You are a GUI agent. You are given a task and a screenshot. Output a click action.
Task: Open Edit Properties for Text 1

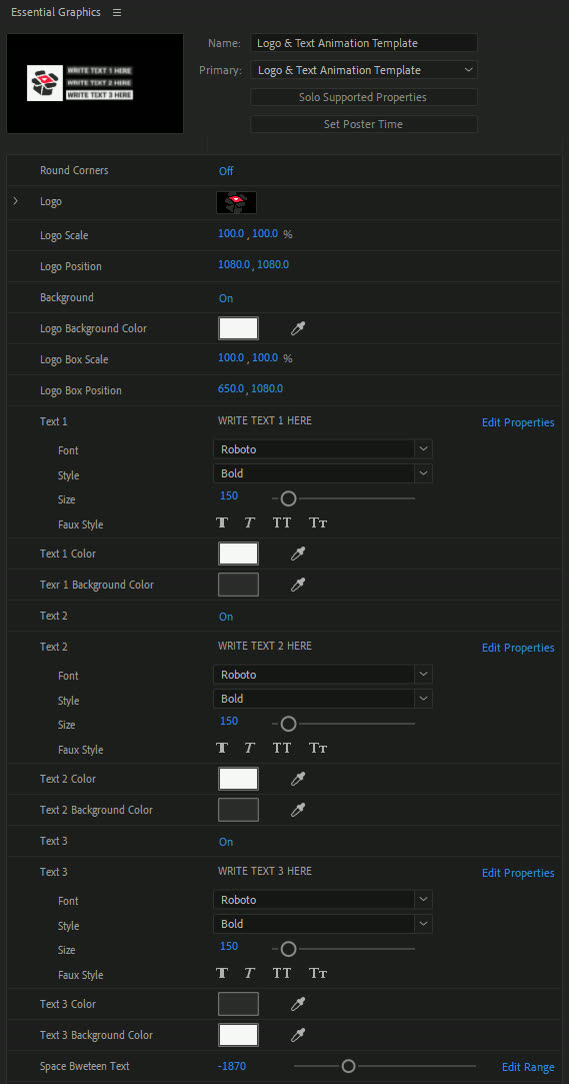[518, 422]
